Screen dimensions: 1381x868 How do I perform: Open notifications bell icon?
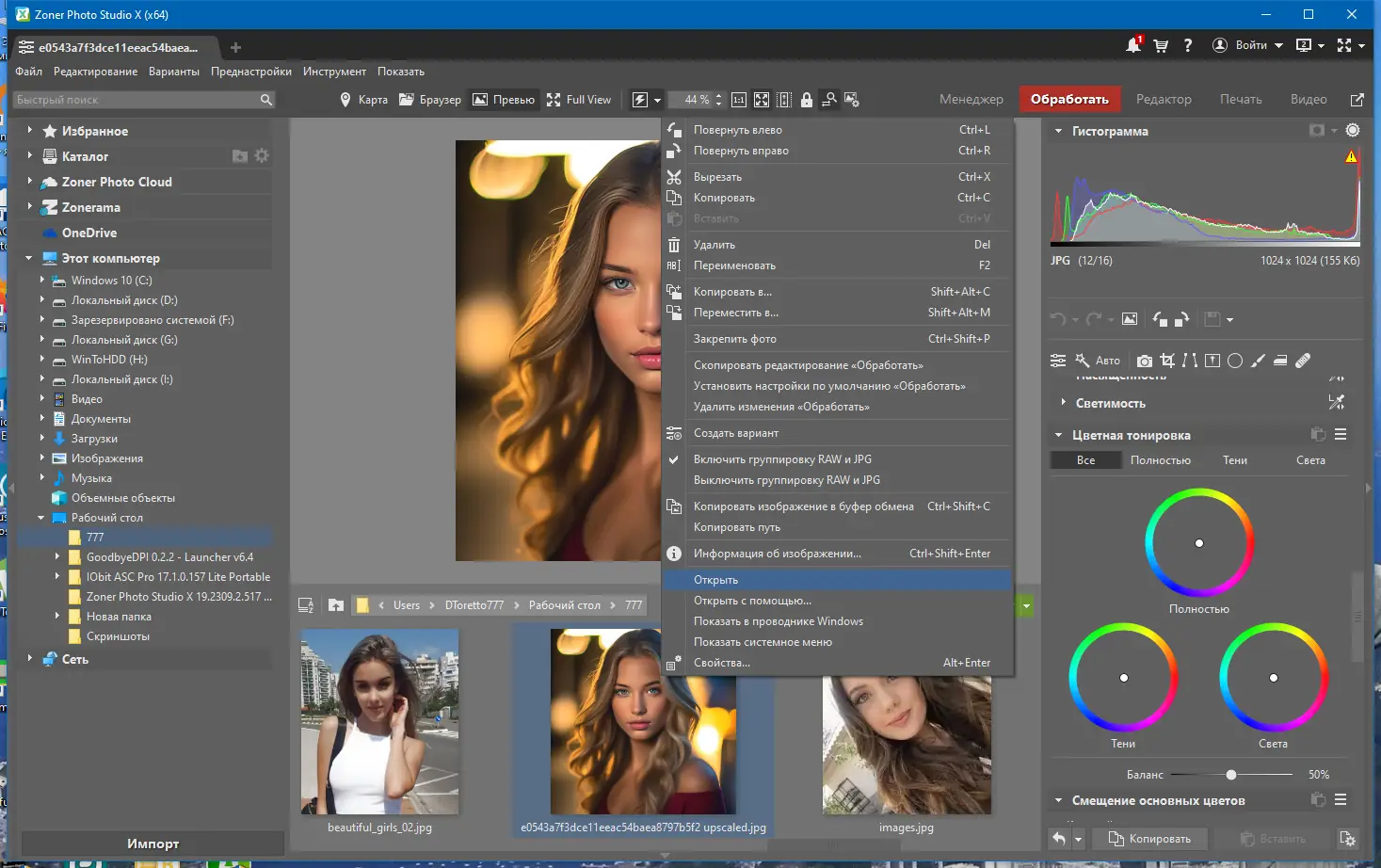tap(1133, 45)
